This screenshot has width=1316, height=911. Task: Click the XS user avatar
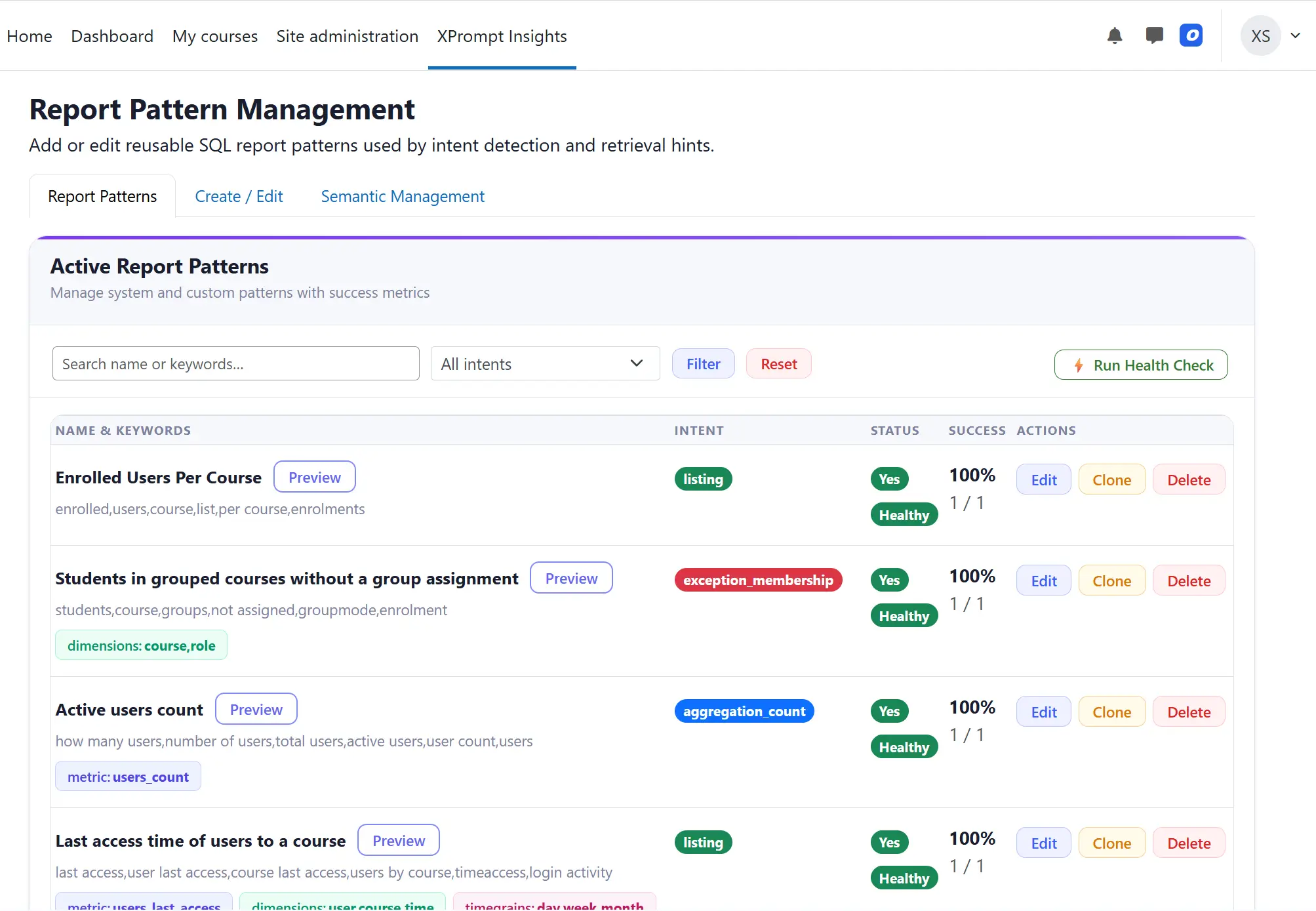1260,36
